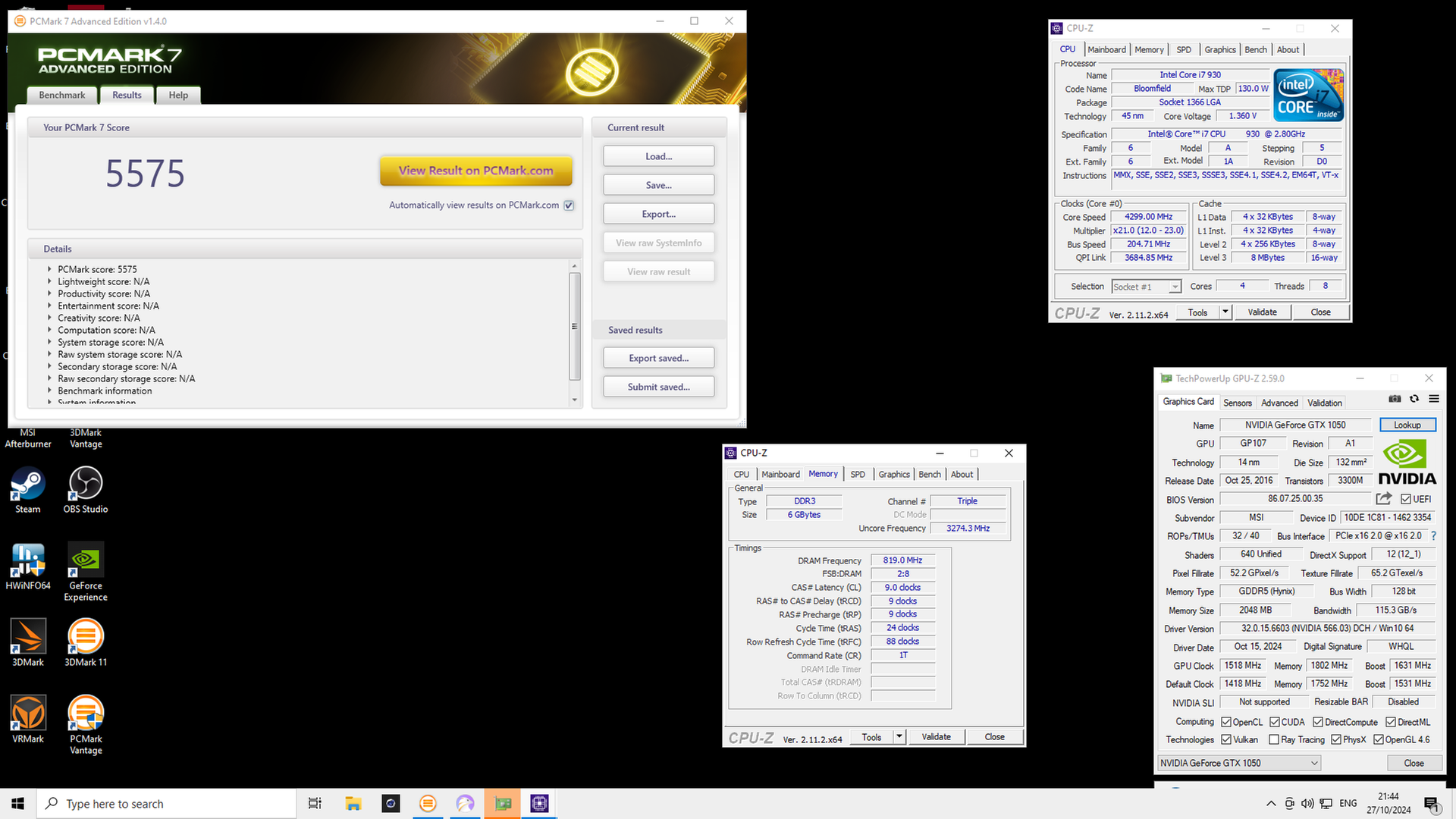Open GPU-Z hamburger menu icon
The height and width of the screenshot is (819, 1456).
pos(1434,399)
